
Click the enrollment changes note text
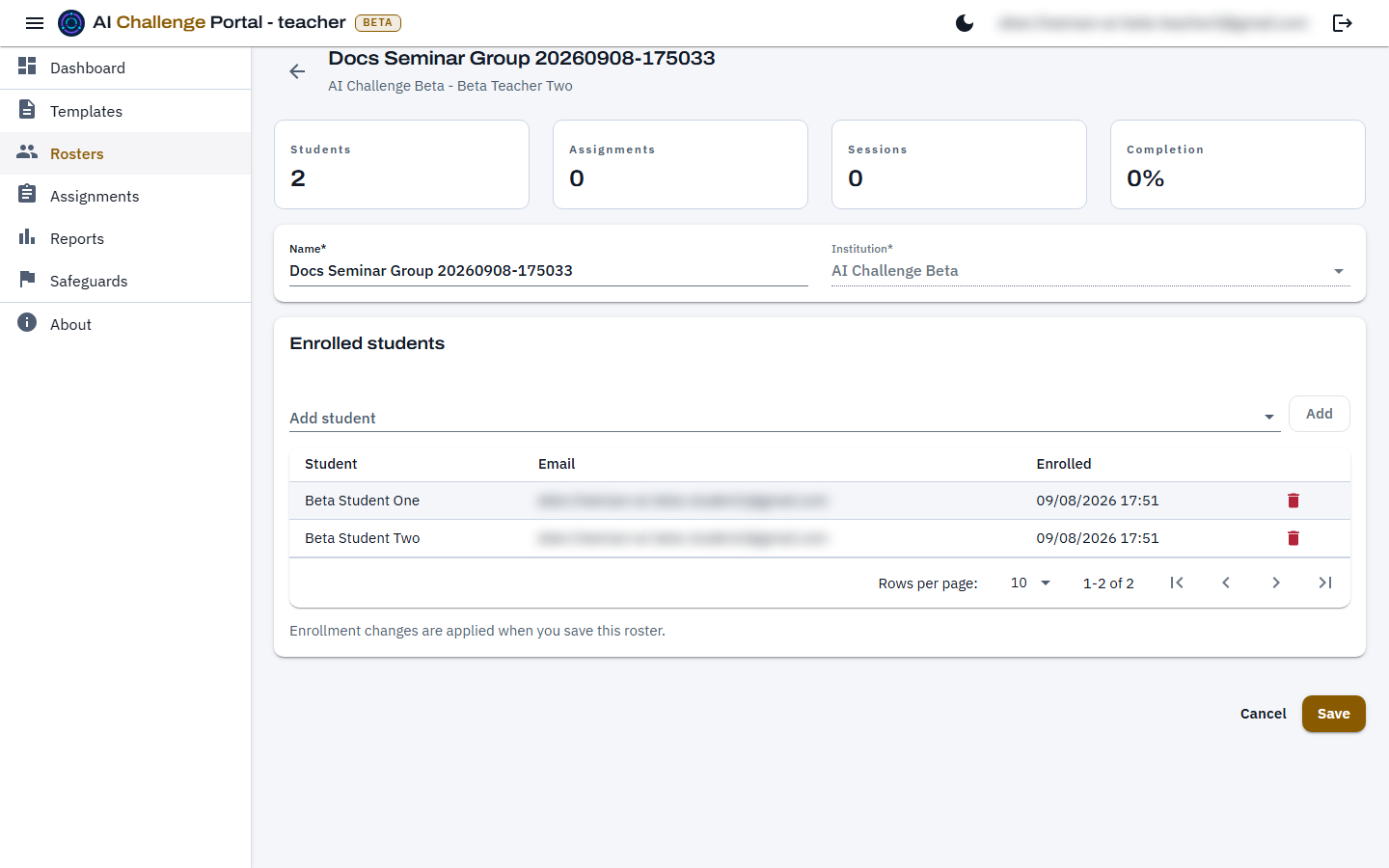(x=477, y=631)
